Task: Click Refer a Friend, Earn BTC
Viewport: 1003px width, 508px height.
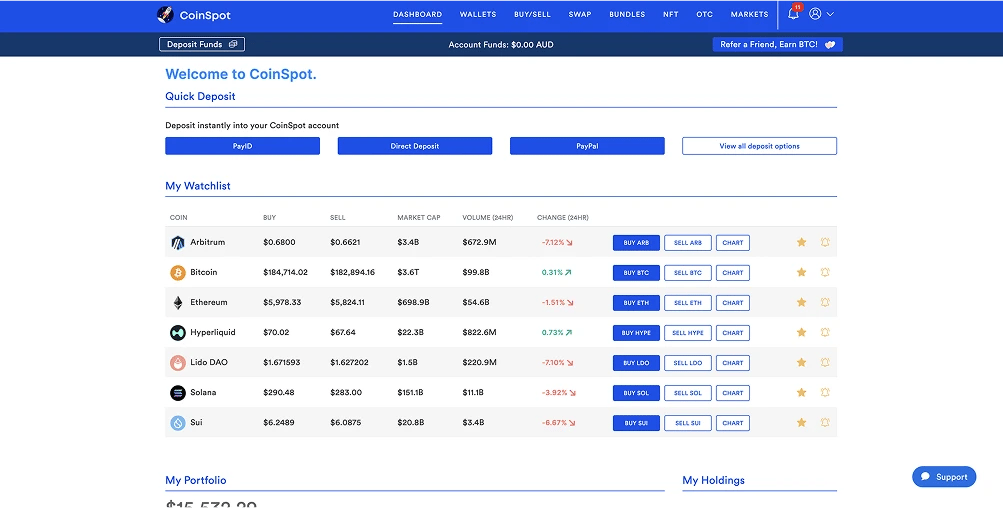Action: click(x=778, y=44)
